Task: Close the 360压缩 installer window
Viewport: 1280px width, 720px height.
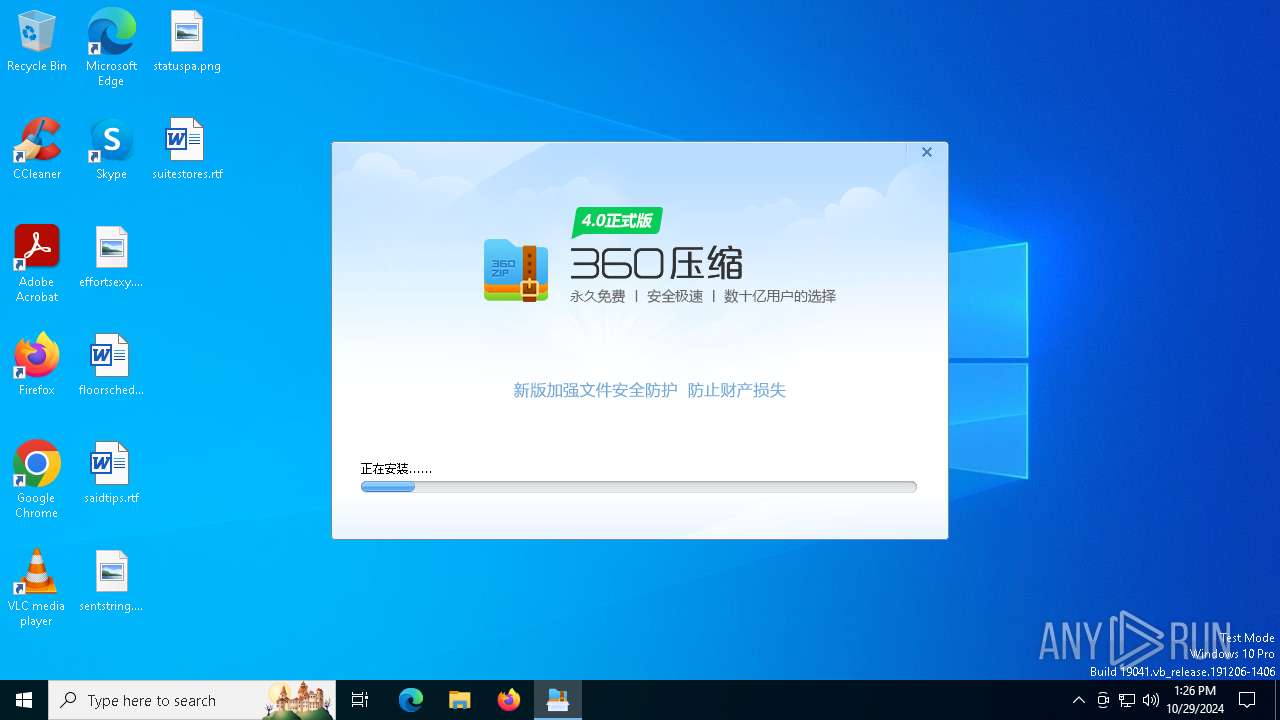Action: click(927, 152)
